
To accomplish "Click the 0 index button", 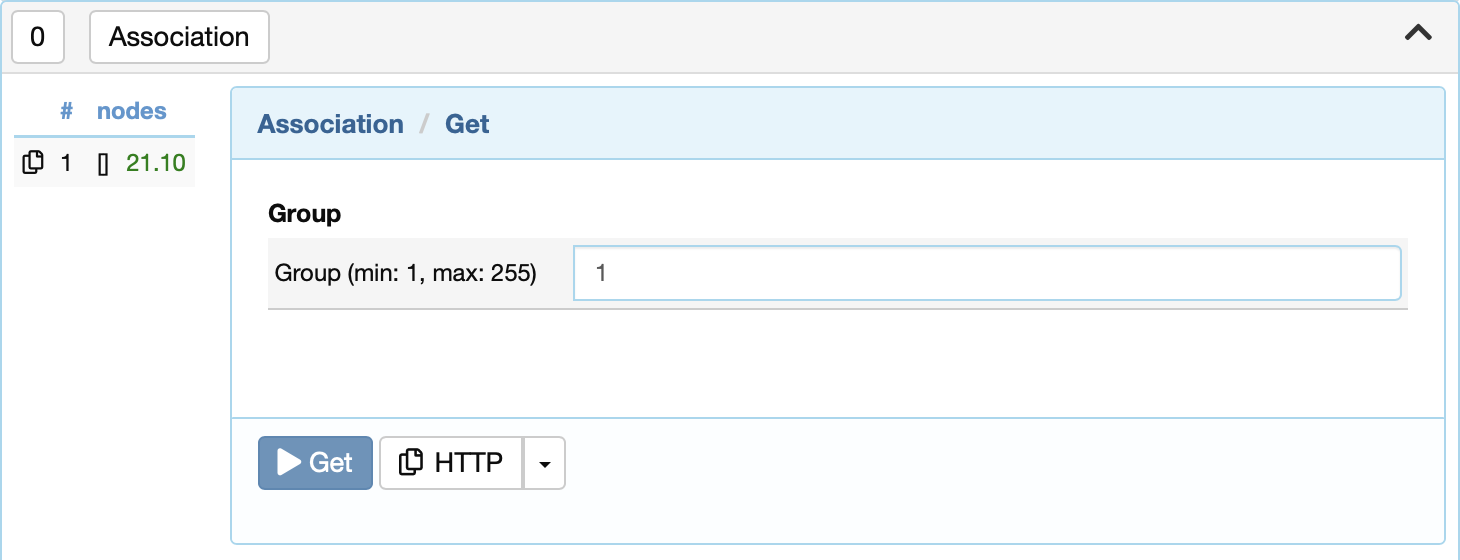I will 38,37.
